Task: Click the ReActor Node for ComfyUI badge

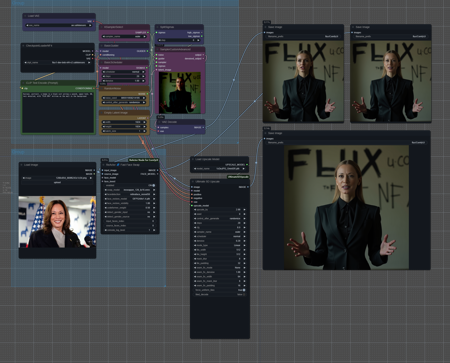Action: pyautogui.click(x=144, y=160)
